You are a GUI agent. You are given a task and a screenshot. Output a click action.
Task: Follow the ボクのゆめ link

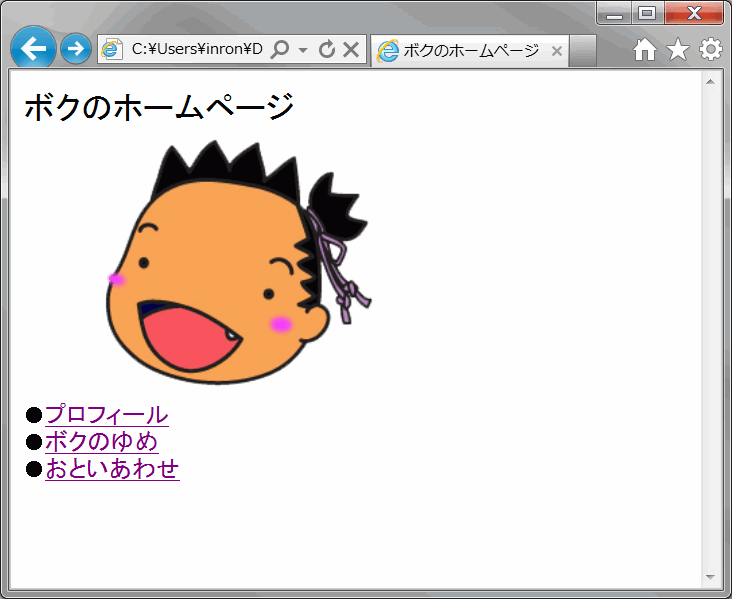tap(101, 441)
